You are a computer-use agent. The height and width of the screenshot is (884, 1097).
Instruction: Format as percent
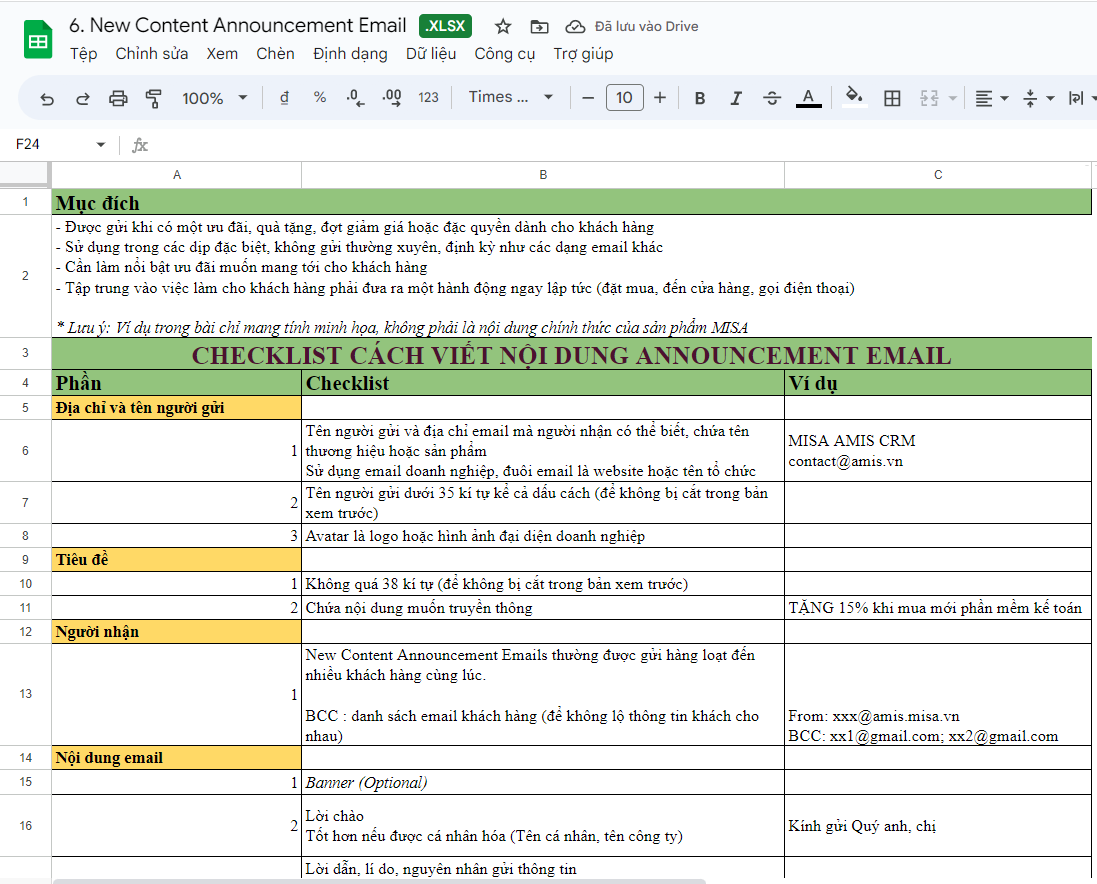click(x=320, y=98)
